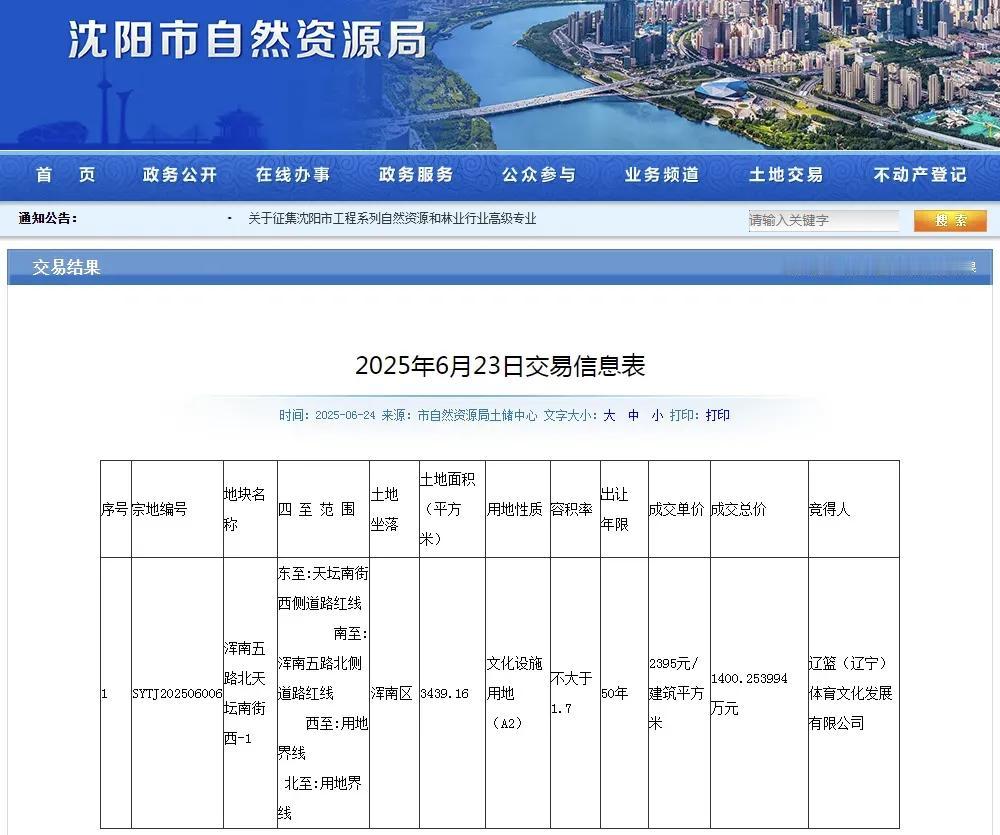Click the 四至范围 column header

pos(323,509)
